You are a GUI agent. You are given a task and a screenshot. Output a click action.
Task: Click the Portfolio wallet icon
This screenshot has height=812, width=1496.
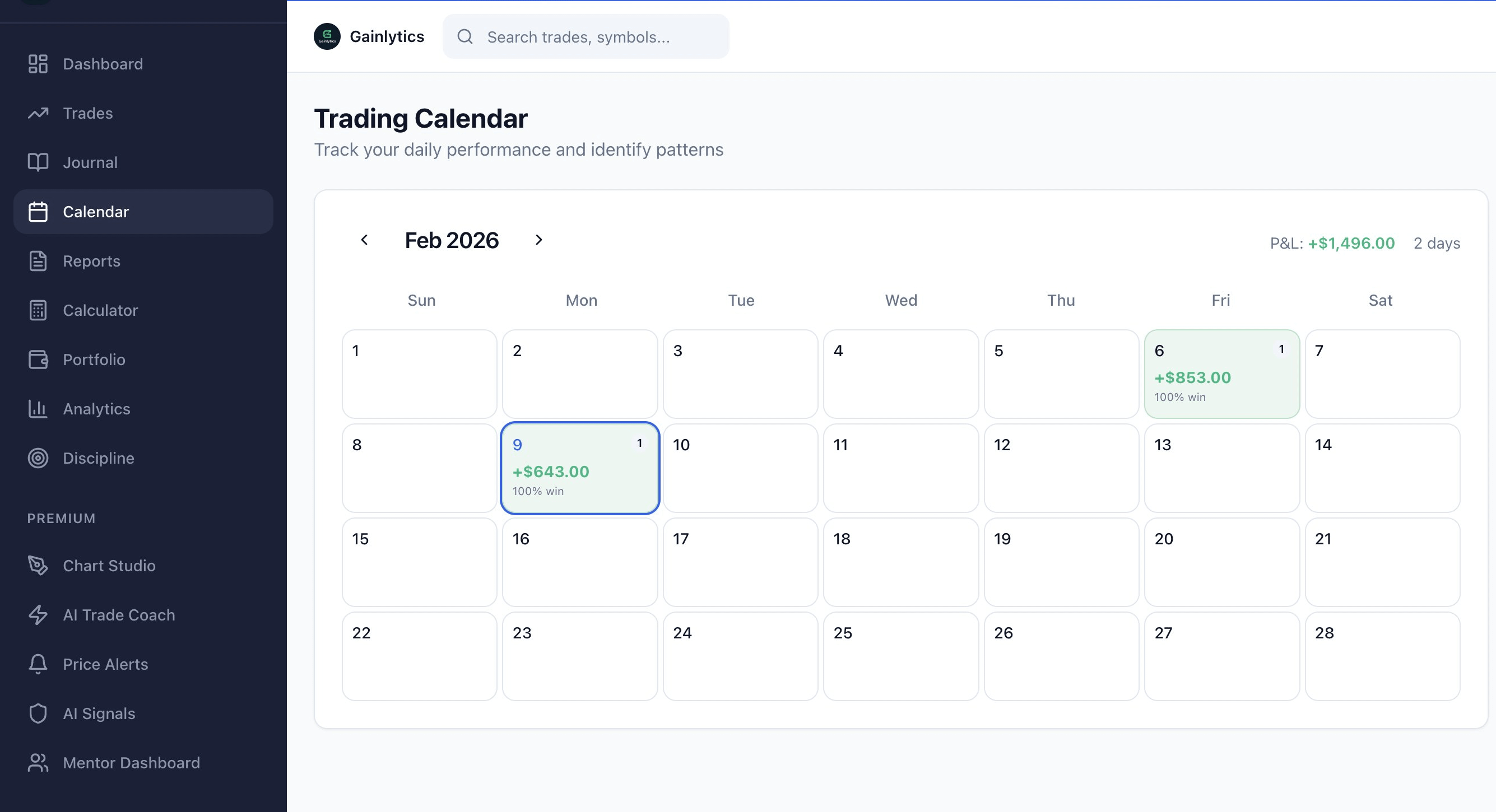coord(38,360)
